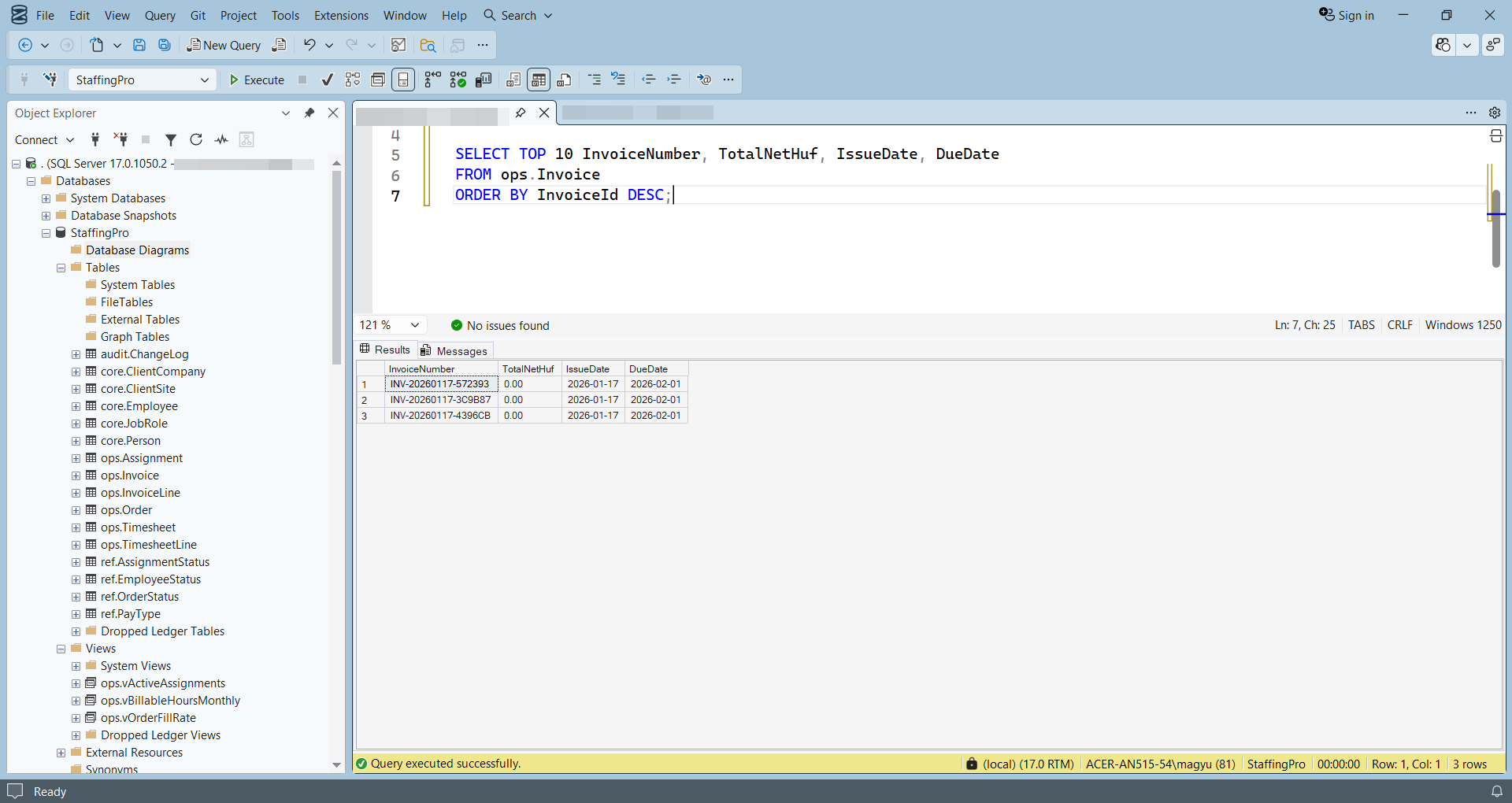The height and width of the screenshot is (803, 1512).
Task: Click Include Live Query Statistics icon
Action: [x=458, y=80]
